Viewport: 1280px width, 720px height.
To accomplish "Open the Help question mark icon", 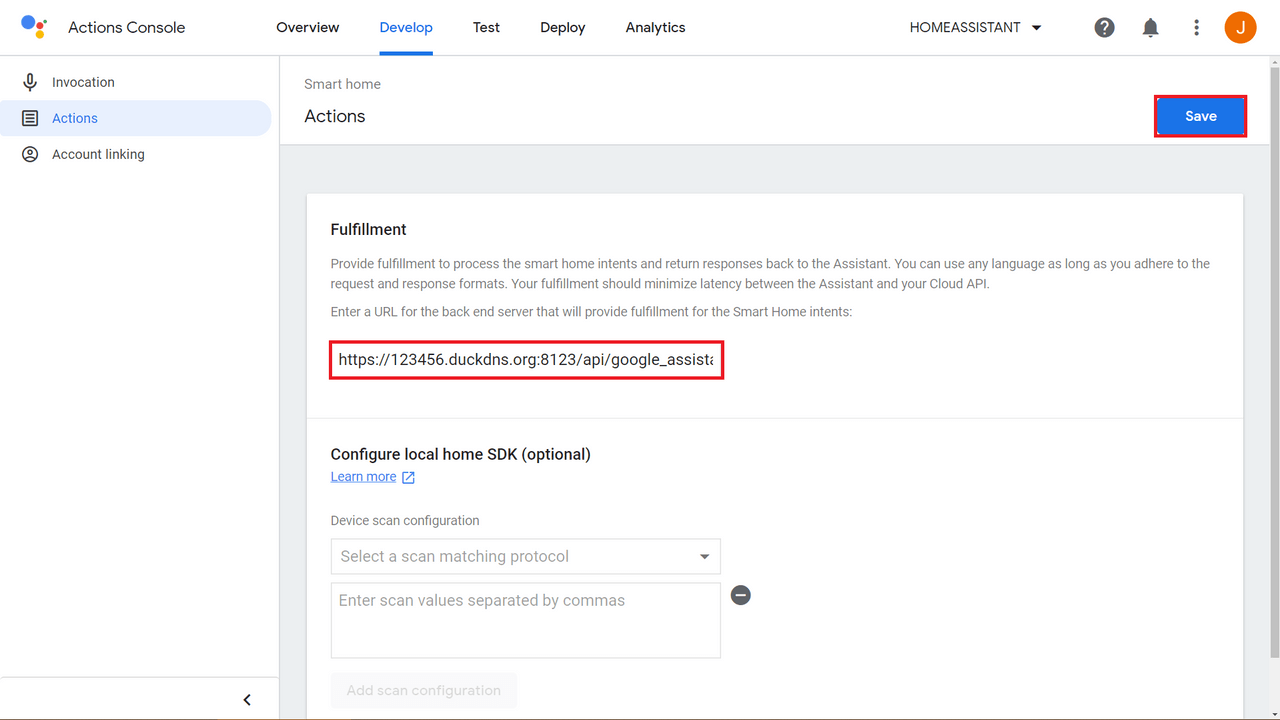I will [1104, 28].
